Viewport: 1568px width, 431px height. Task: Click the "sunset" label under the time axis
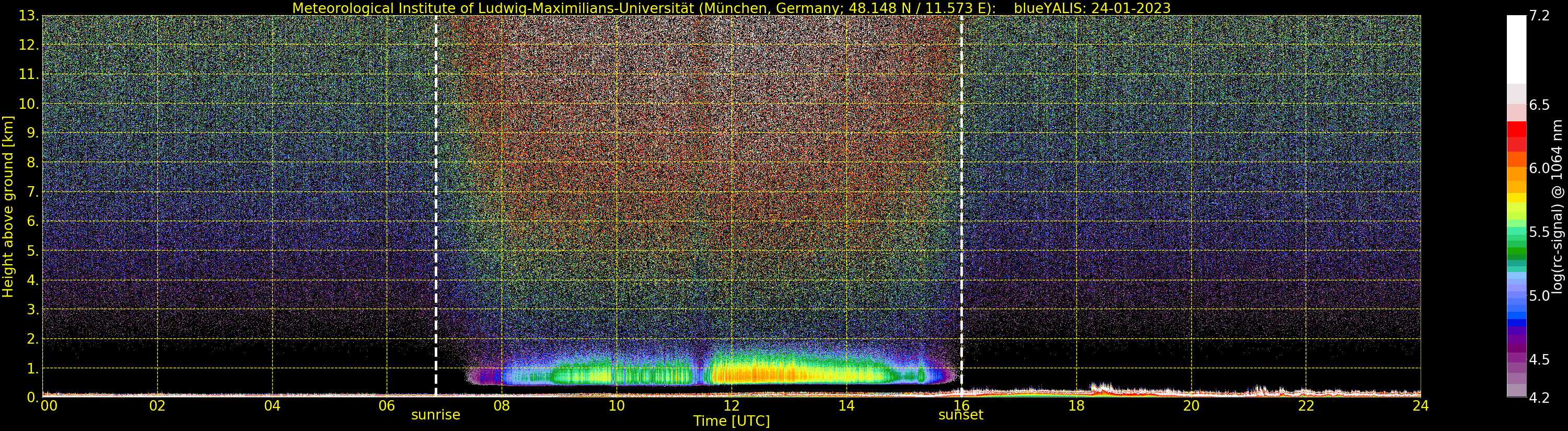tap(961, 415)
